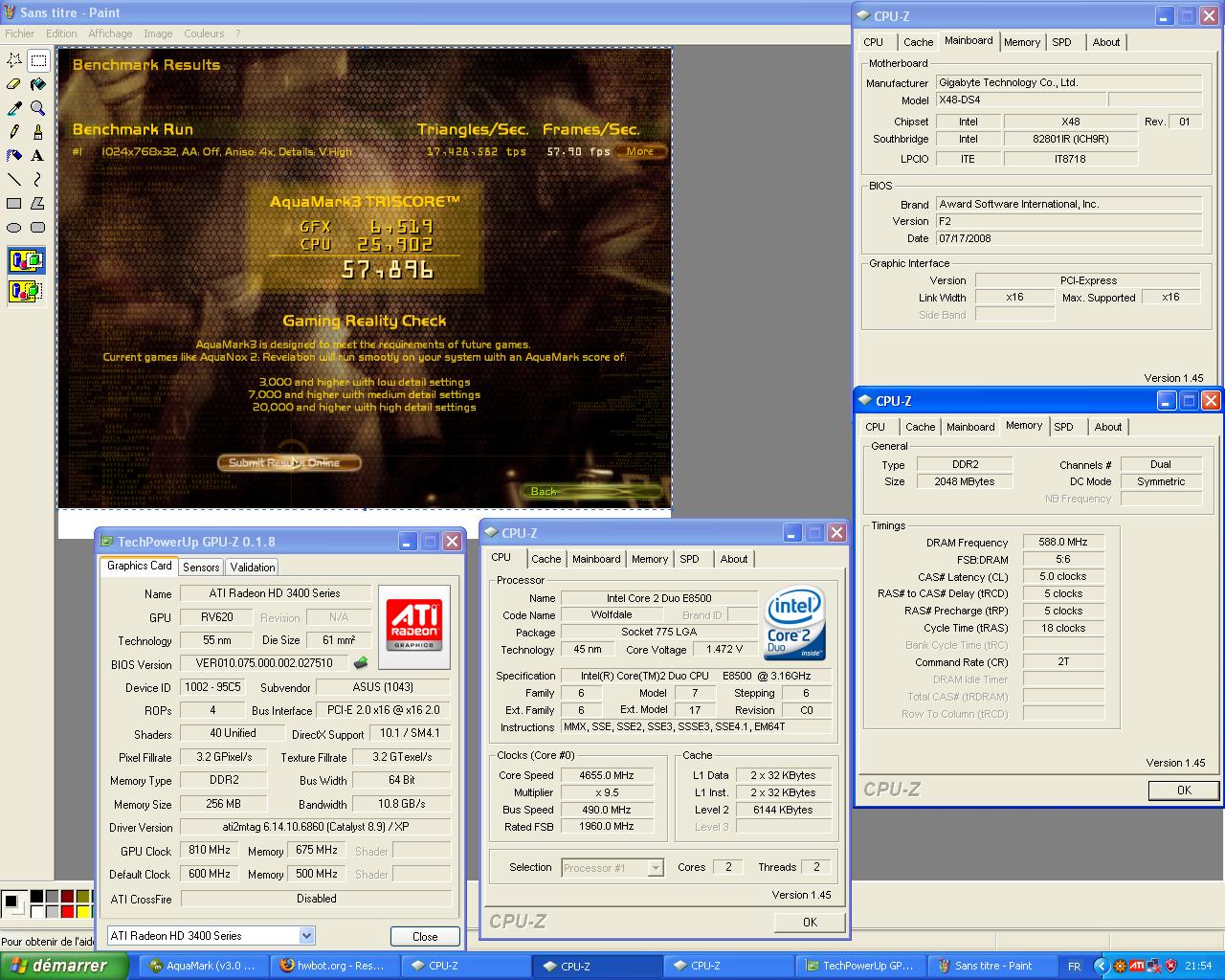Pick the Airbrush spray tool
This screenshot has width=1225, height=980.
point(14,155)
